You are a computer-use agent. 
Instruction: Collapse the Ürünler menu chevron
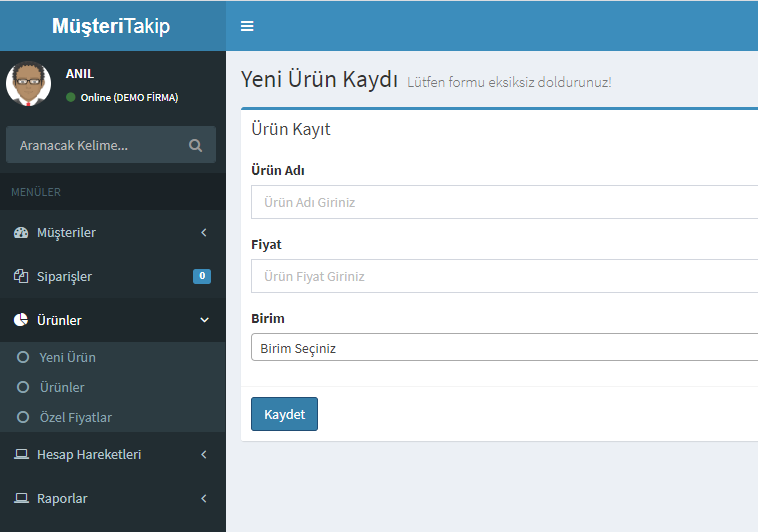(204, 320)
